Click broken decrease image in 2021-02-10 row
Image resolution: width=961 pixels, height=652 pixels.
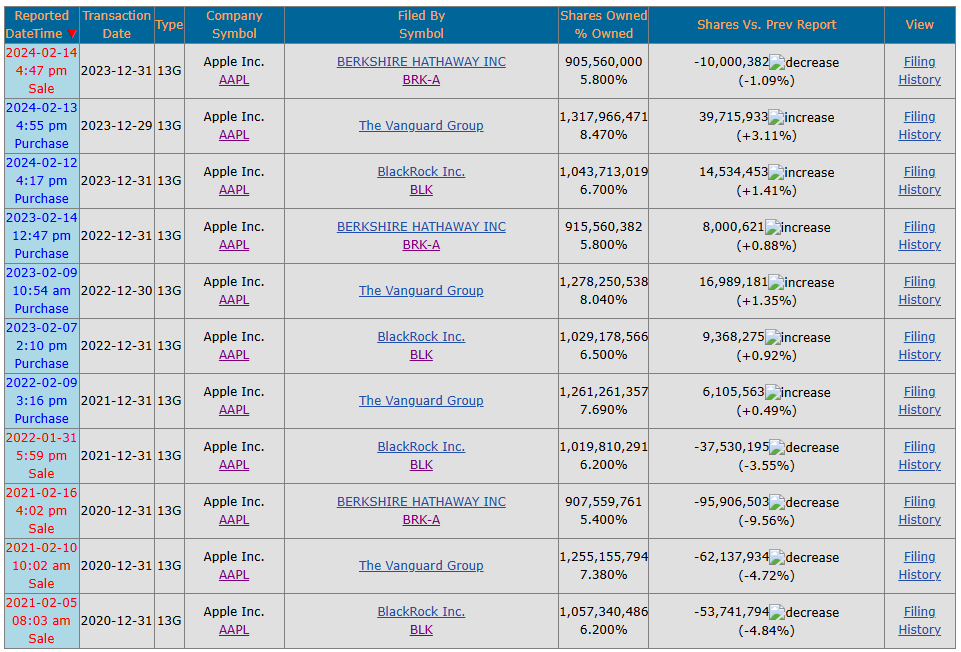click(777, 558)
